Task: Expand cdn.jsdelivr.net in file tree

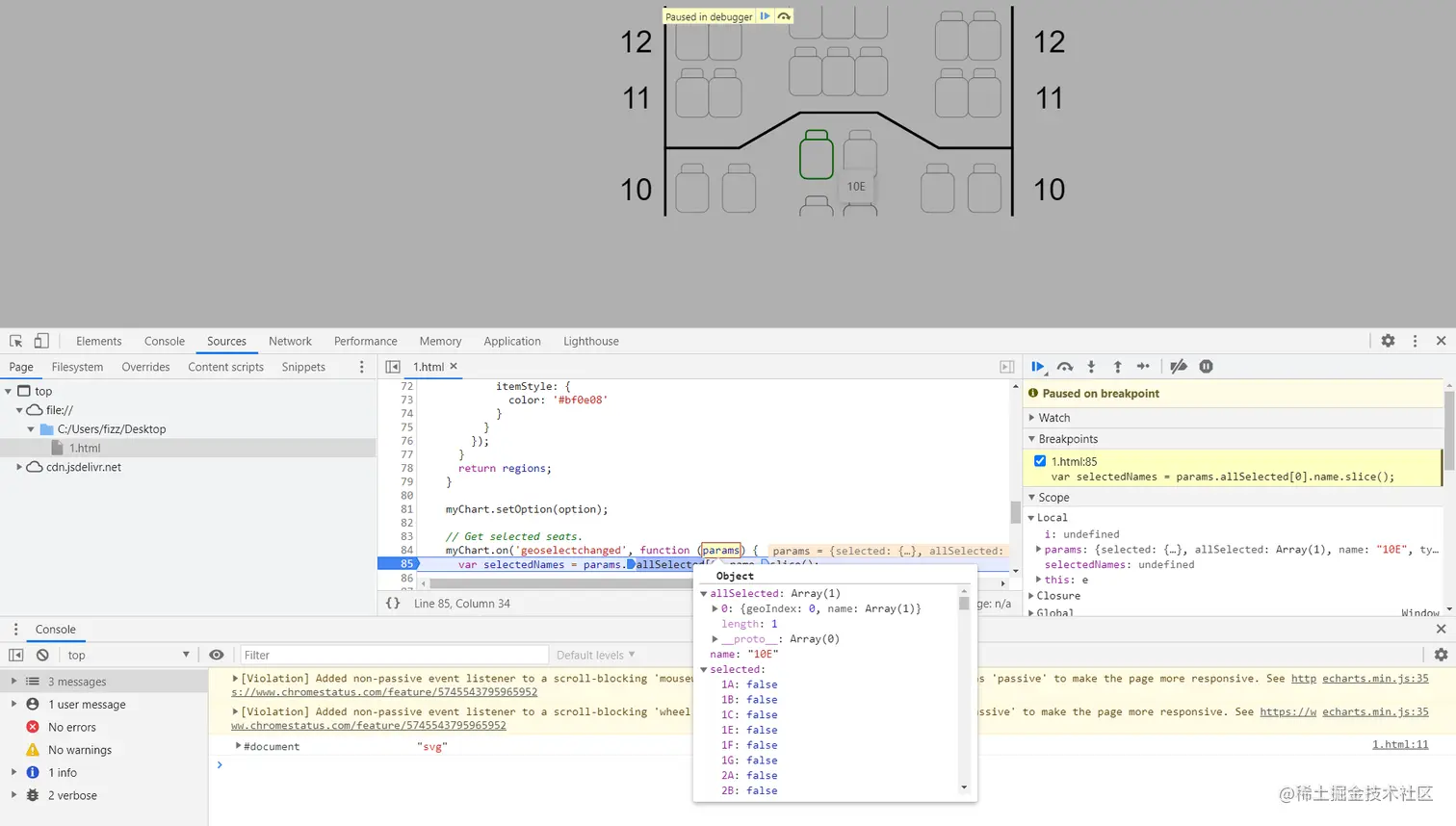Action: [x=19, y=467]
